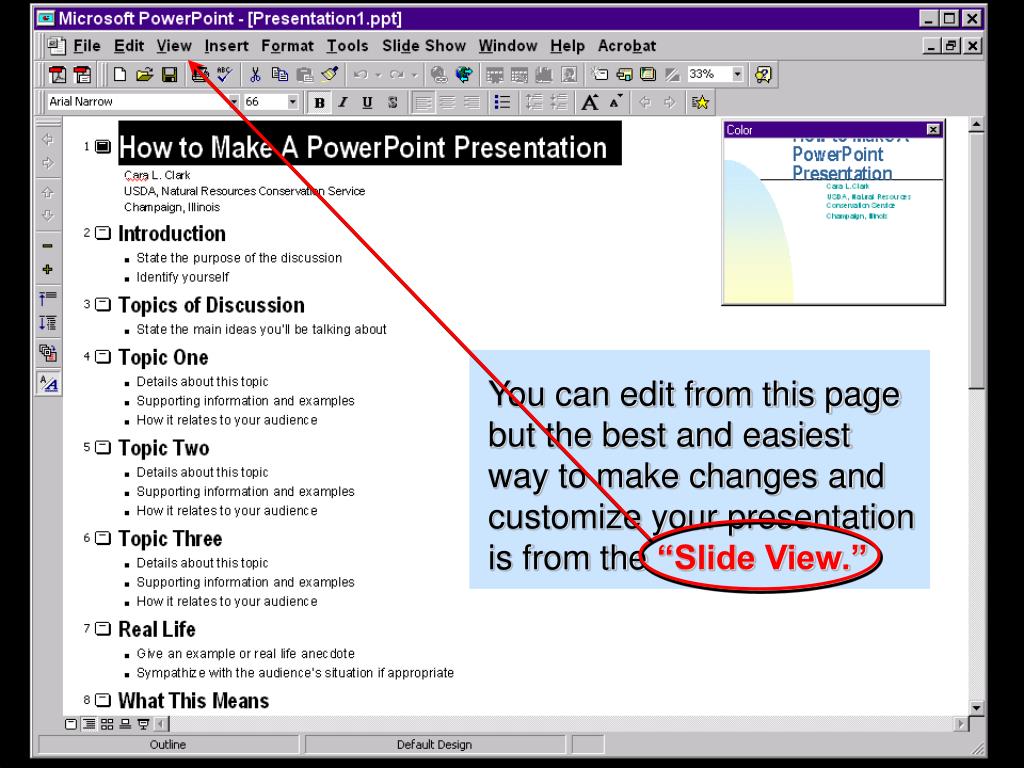Click the What This Means heading
1024x768 pixels.
coord(193,701)
